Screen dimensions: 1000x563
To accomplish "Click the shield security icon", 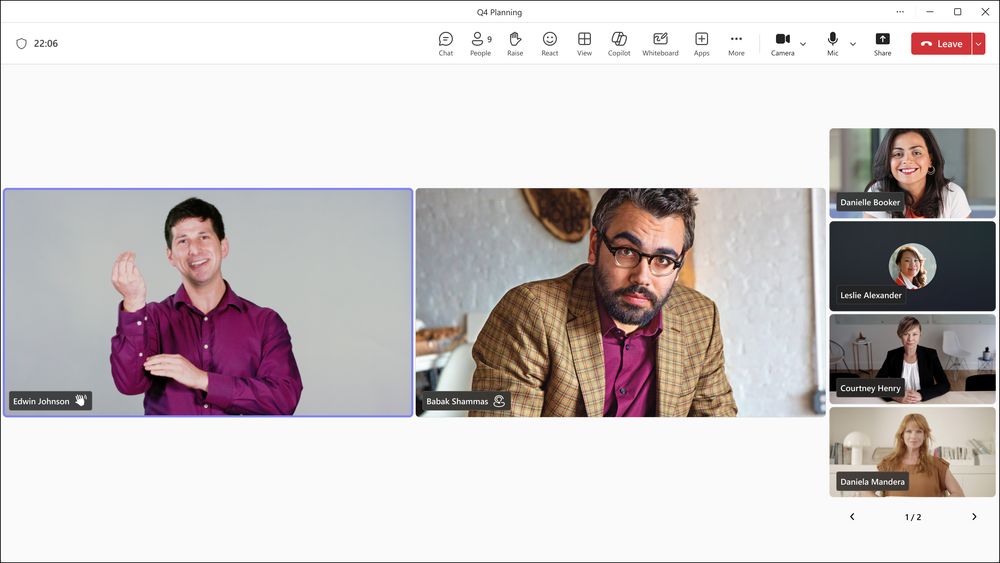I will click(21, 43).
